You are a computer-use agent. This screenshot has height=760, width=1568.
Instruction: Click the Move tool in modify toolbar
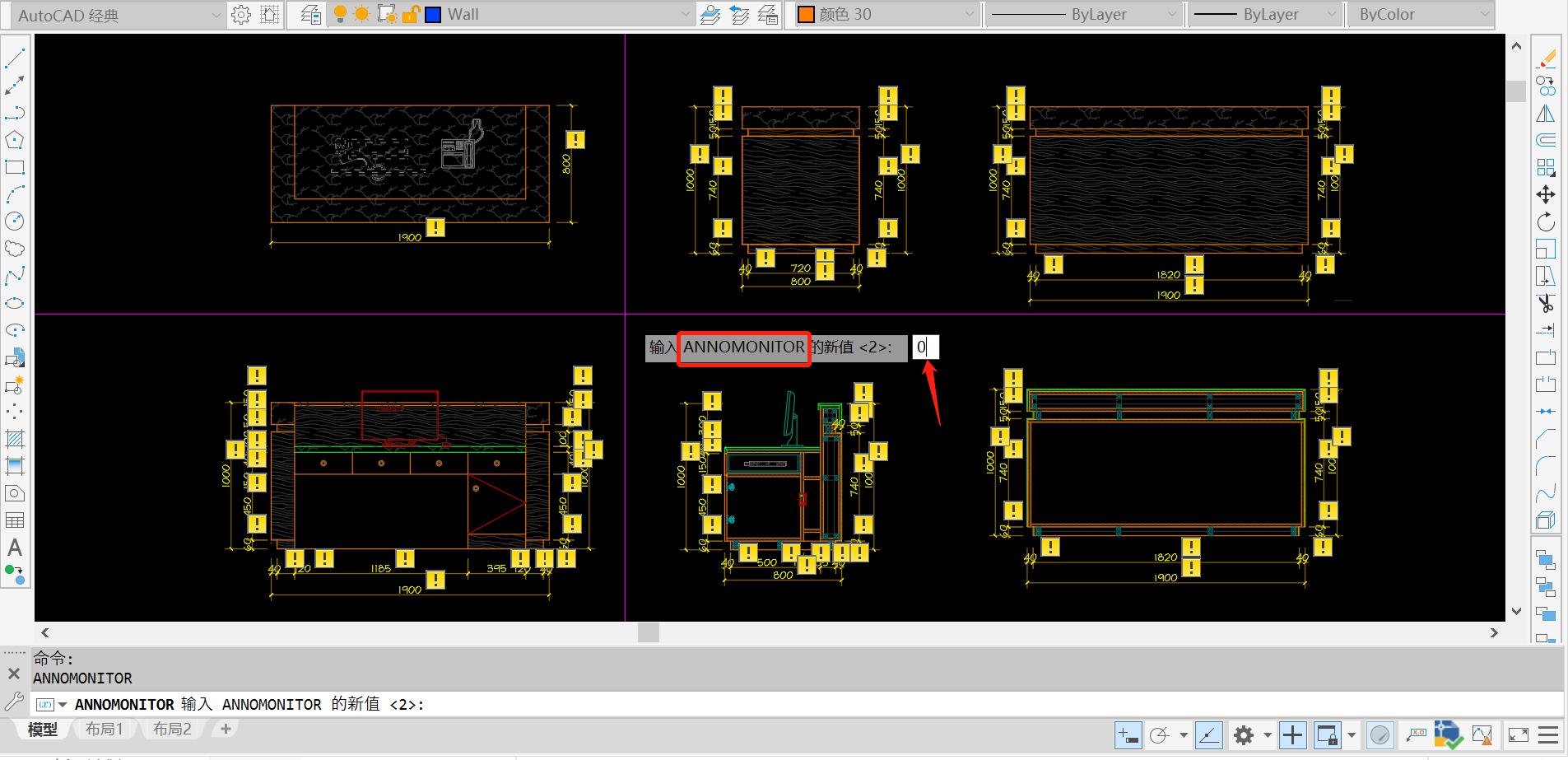(1546, 194)
